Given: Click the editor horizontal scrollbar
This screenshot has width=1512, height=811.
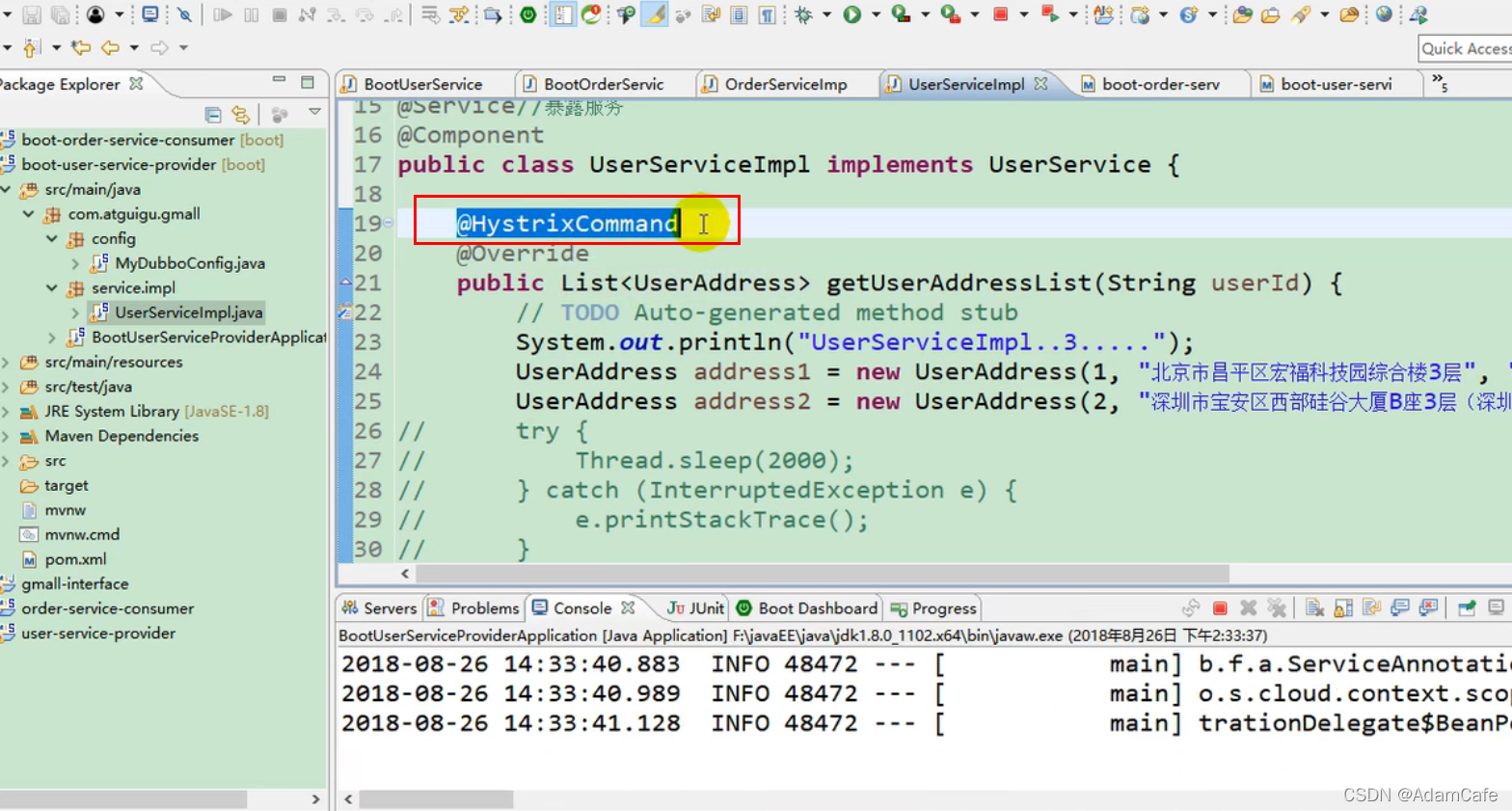Looking at the screenshot, I should pyautogui.click(x=823, y=573).
